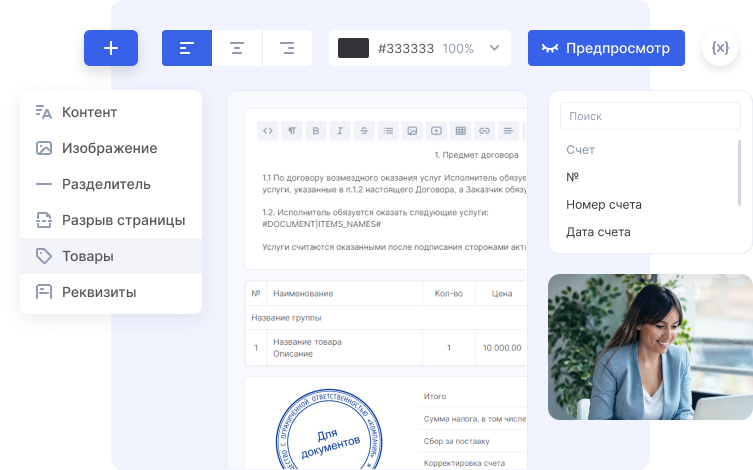Viewport: 753px width, 470px height.
Task: Click the 'Предпросмотр' preview button
Action: coord(606,48)
